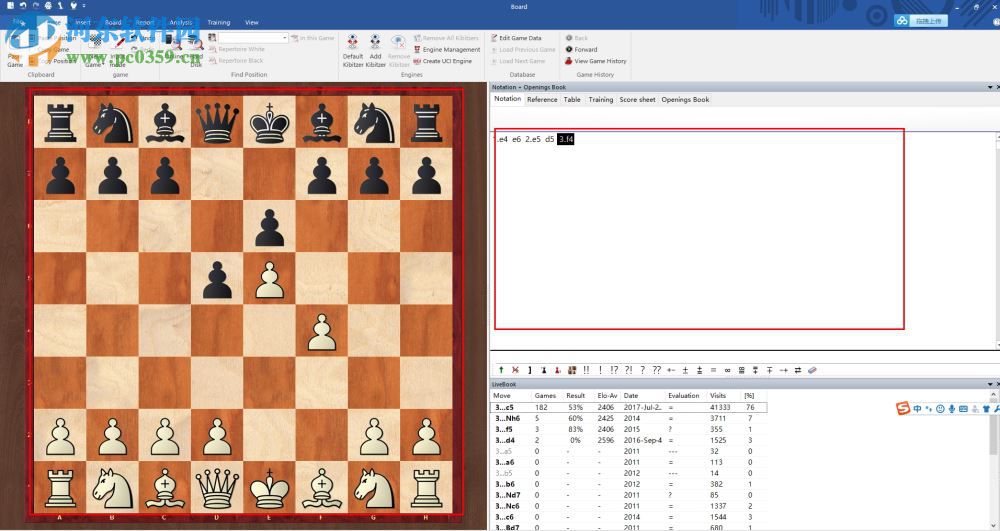The image size is (1000, 531).
Task: Insert the '±' white advantage symbol
Action: 685,370
